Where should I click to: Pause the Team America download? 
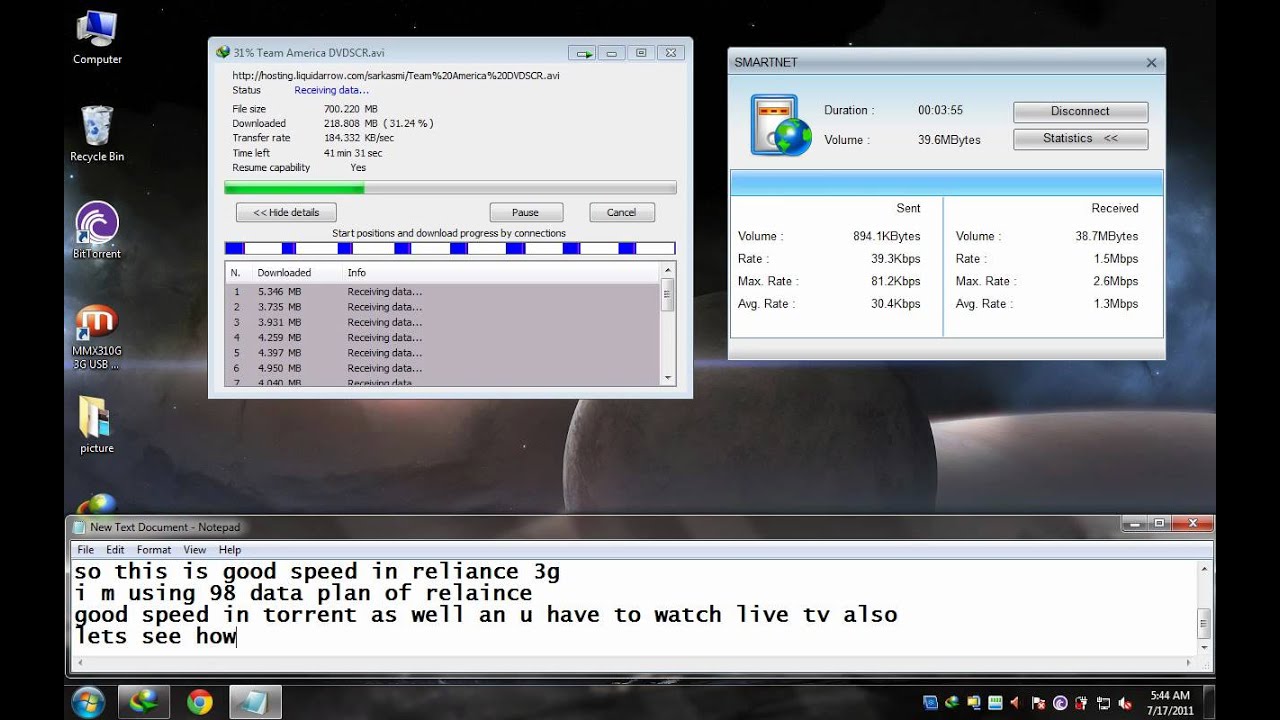click(526, 212)
